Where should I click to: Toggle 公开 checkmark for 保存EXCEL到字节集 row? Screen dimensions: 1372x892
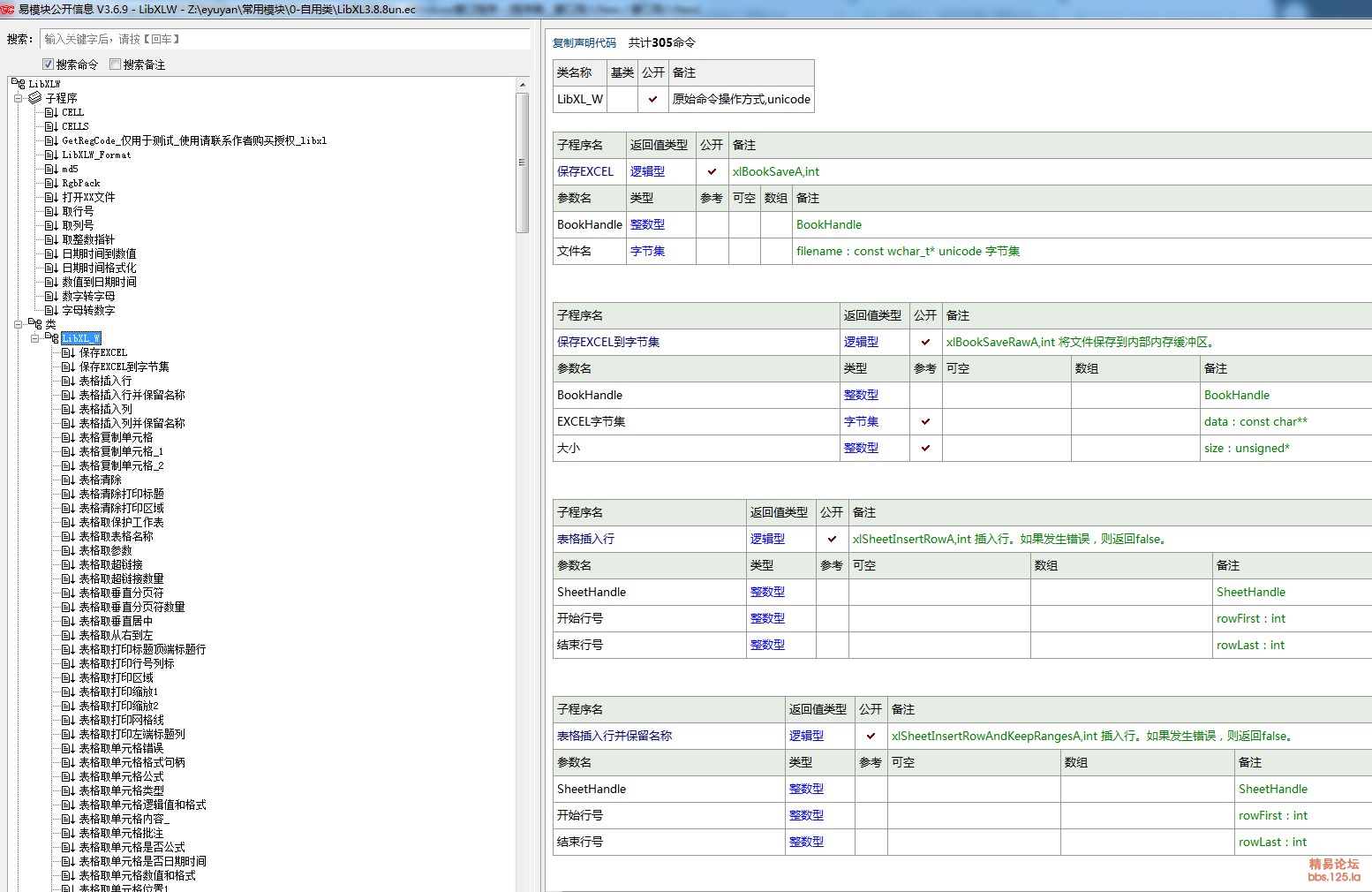point(925,342)
